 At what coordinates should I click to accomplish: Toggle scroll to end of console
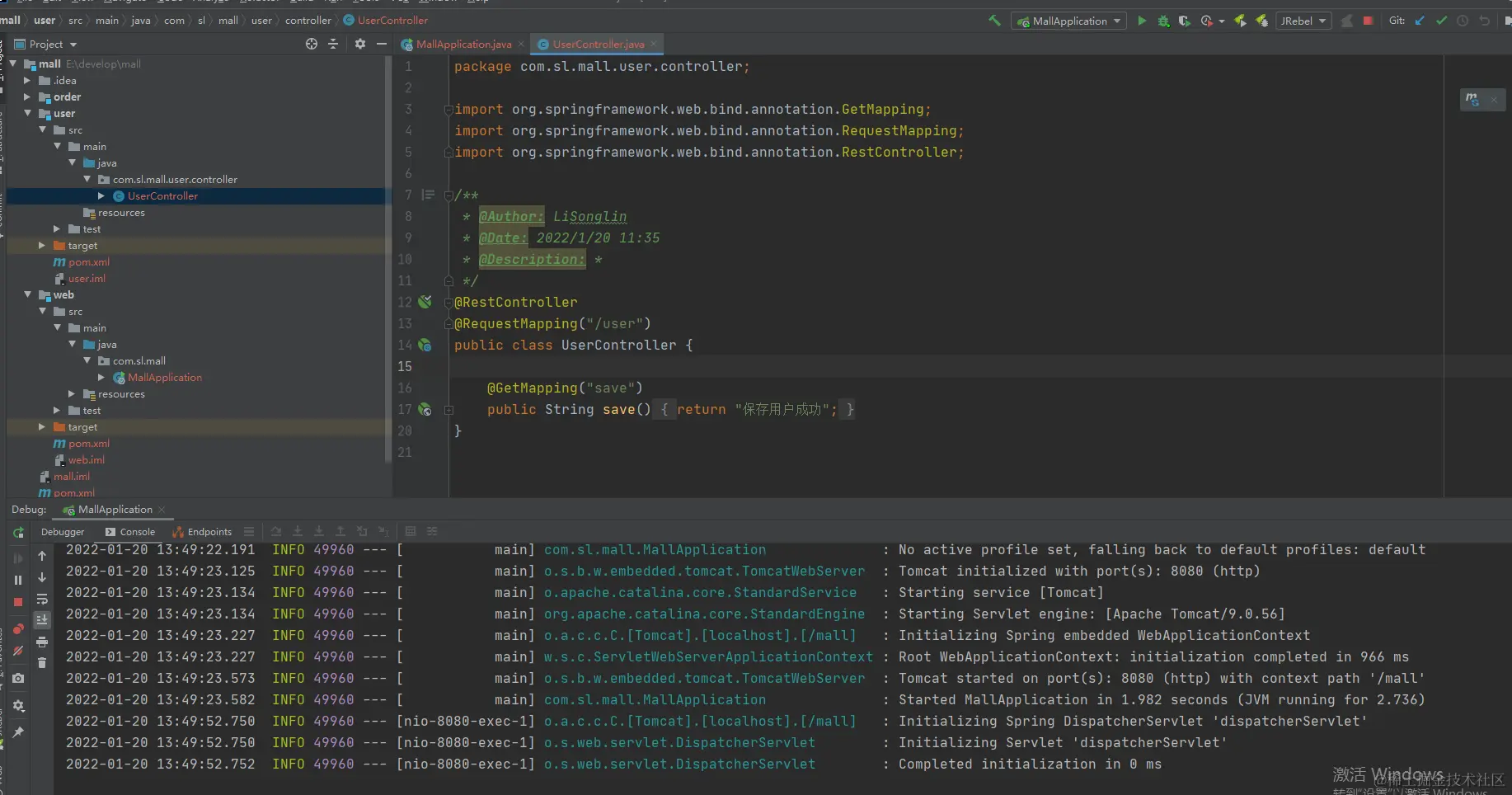(x=42, y=620)
